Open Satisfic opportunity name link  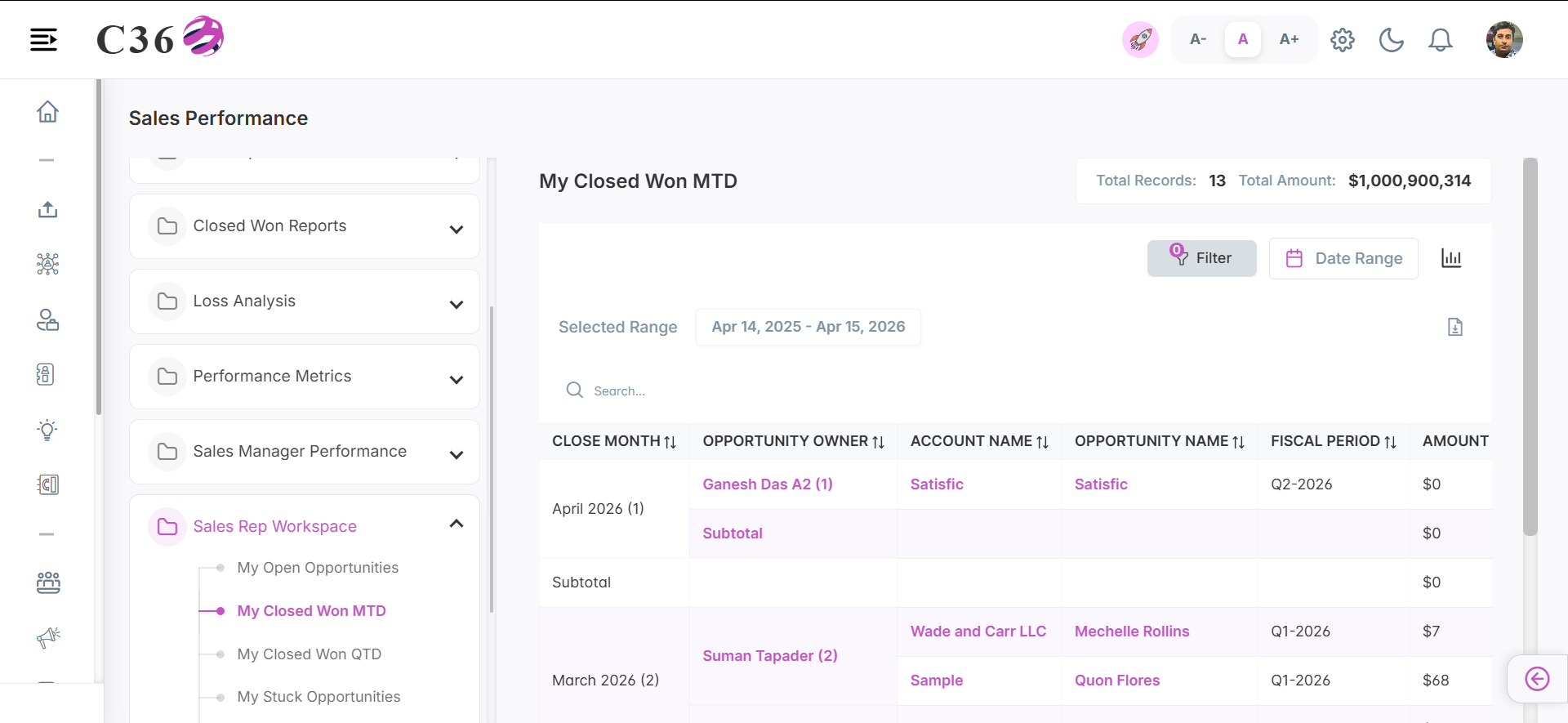(x=1101, y=484)
